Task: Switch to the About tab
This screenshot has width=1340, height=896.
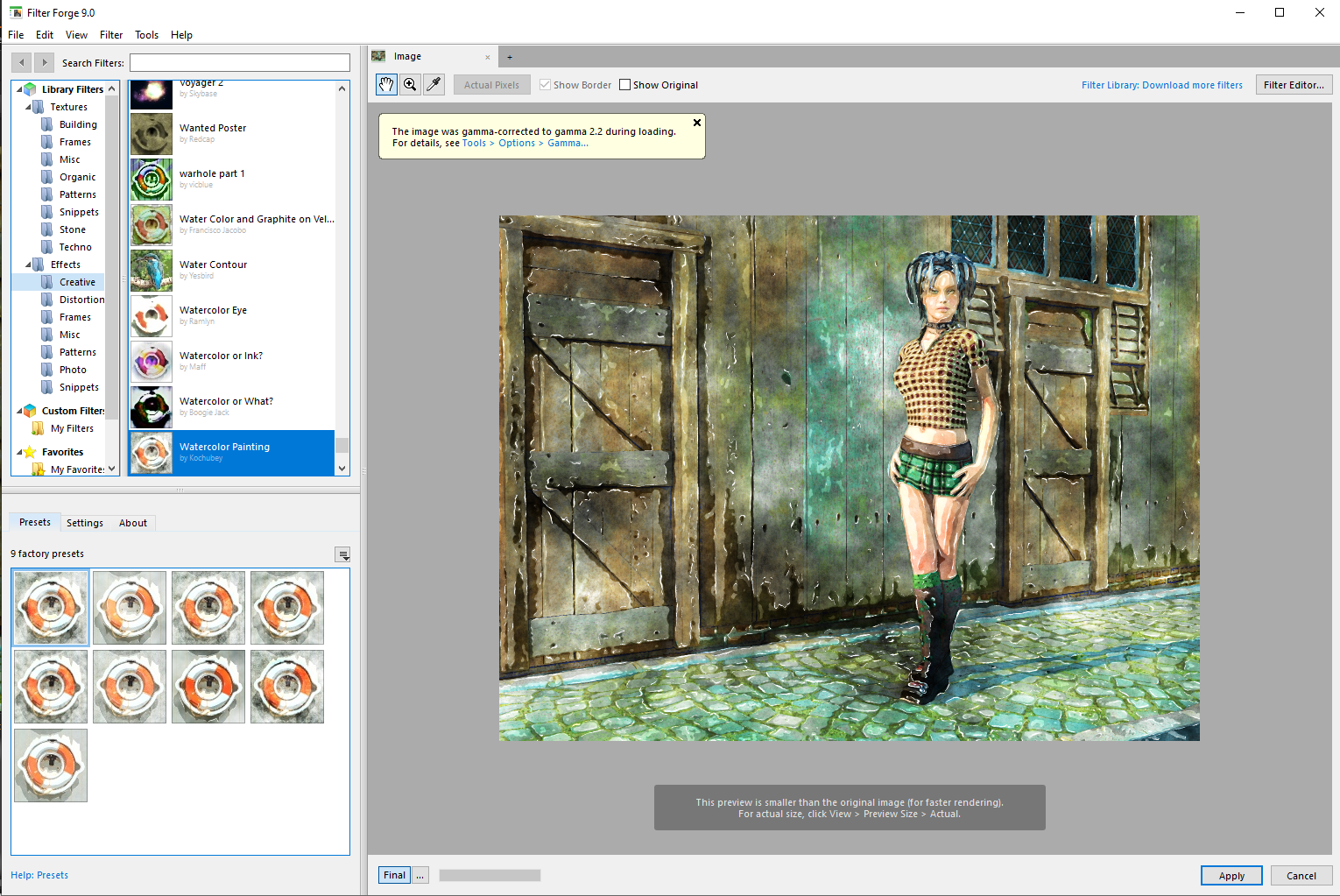Action: point(133,523)
